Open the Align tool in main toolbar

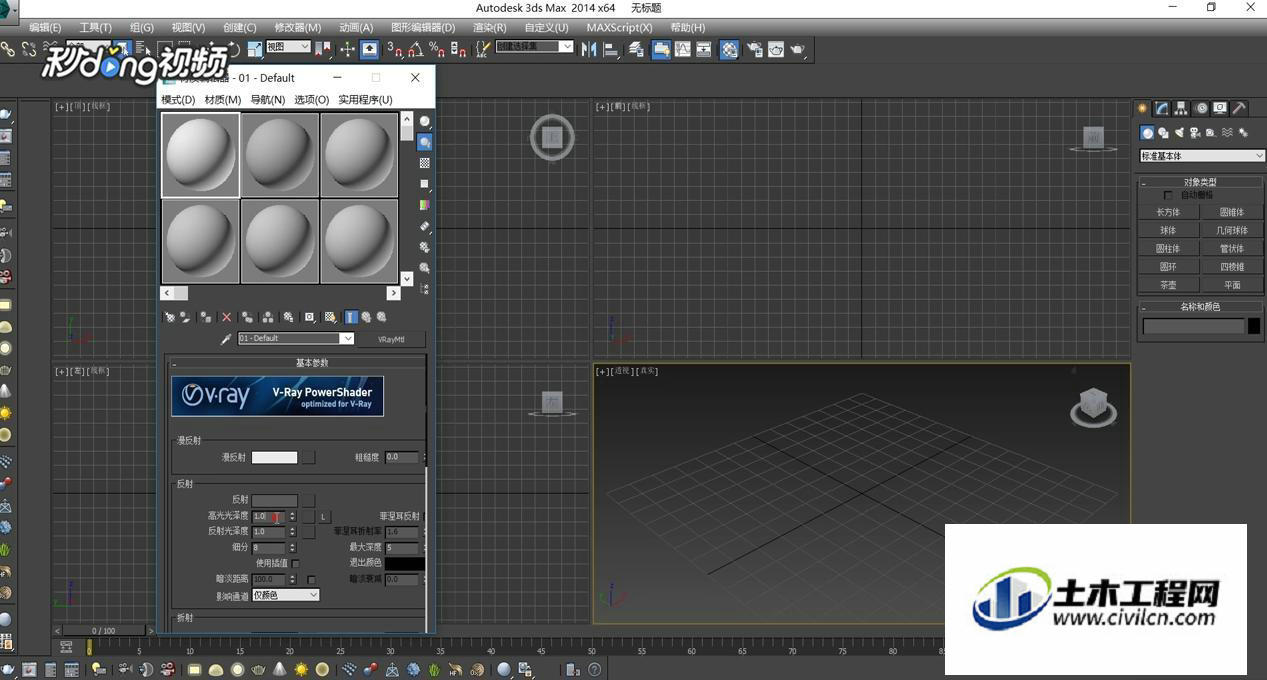[610, 48]
